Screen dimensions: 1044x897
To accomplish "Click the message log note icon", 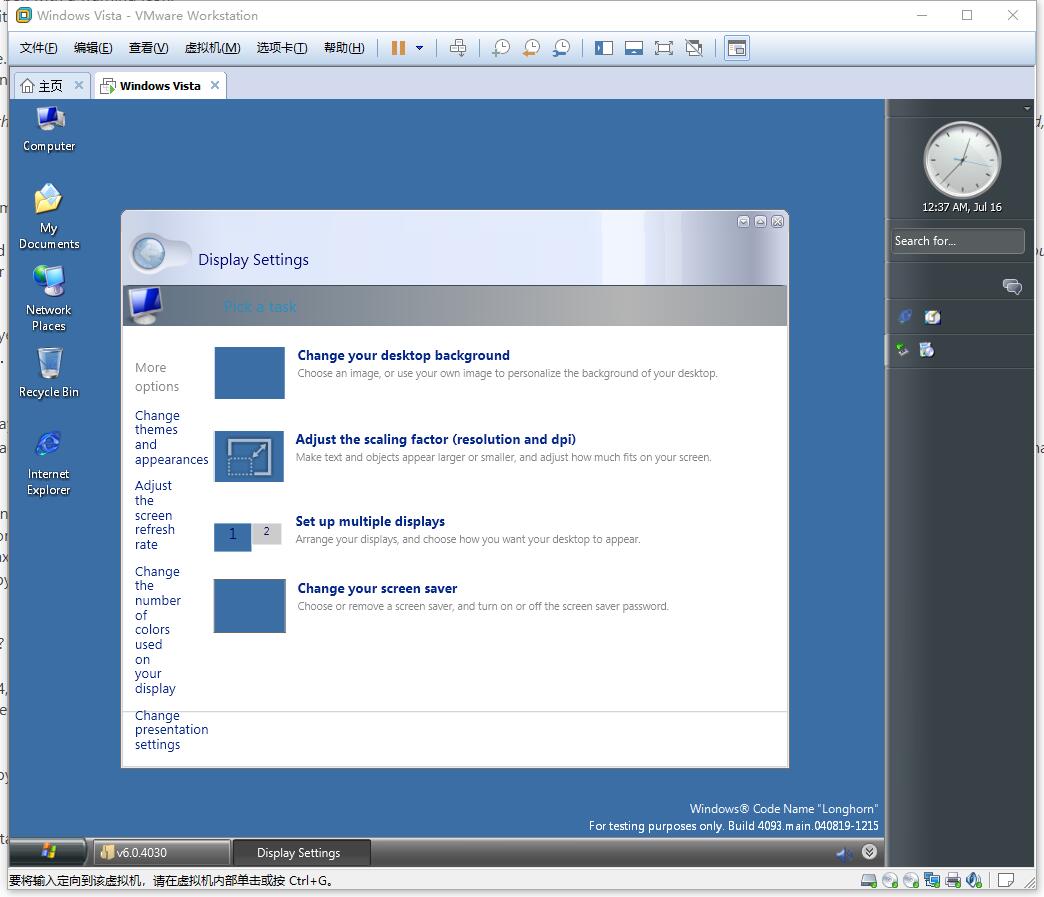I will click(1006, 880).
